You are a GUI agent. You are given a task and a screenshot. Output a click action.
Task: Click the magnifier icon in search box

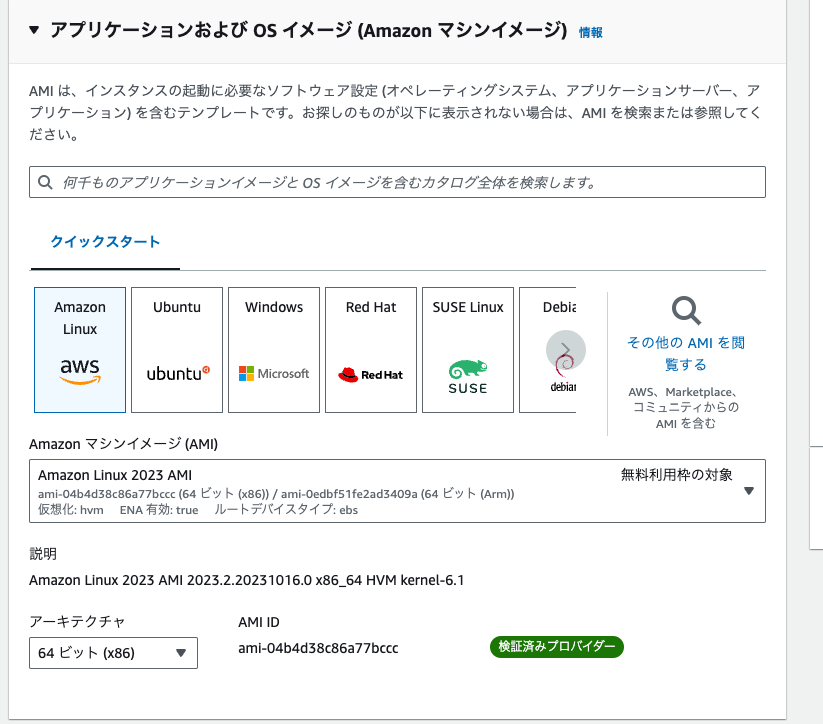pos(46,182)
